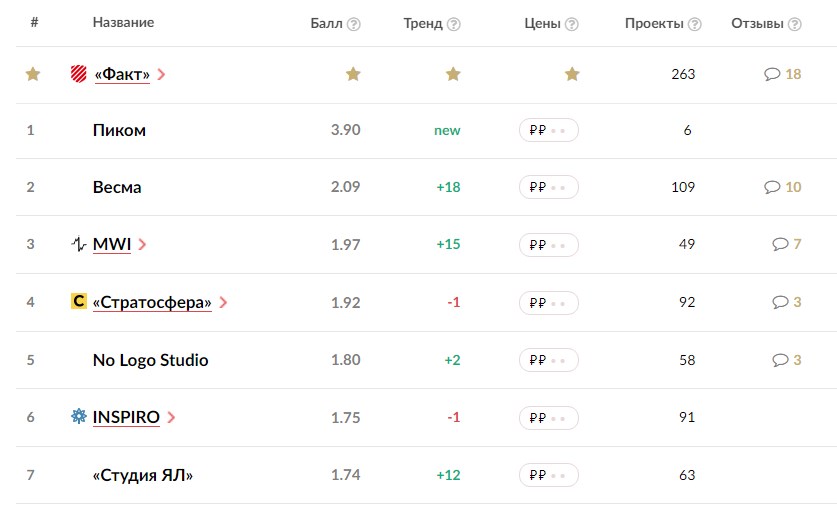Click the price level pill for Пиком
Viewport: 837px width, 508px height.
549,130
